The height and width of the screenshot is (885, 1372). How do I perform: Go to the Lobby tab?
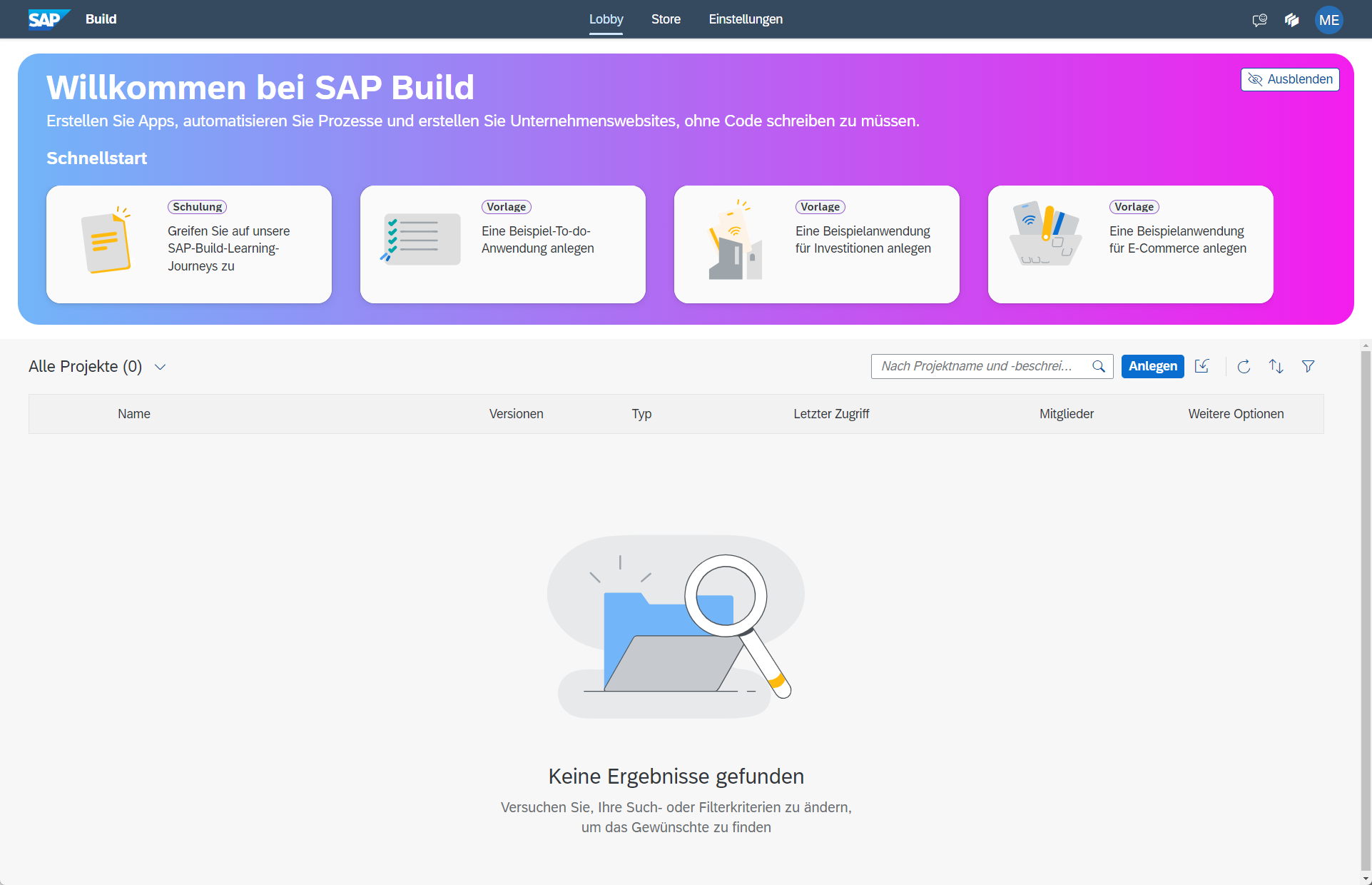click(606, 19)
